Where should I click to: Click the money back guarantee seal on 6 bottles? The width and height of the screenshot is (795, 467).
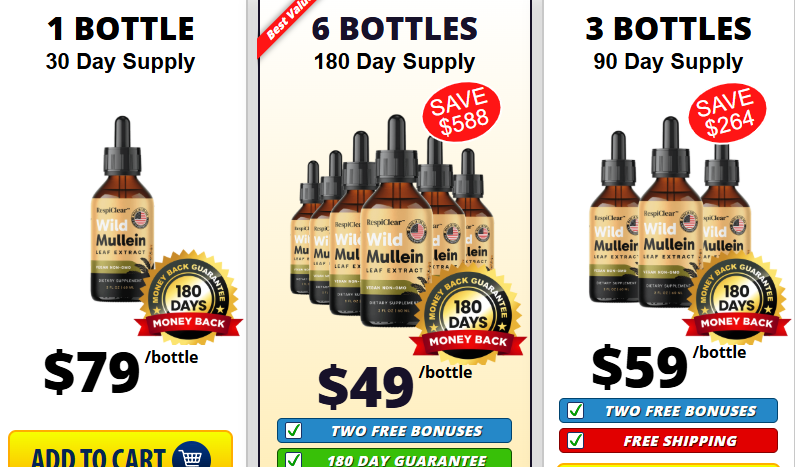pos(467,313)
